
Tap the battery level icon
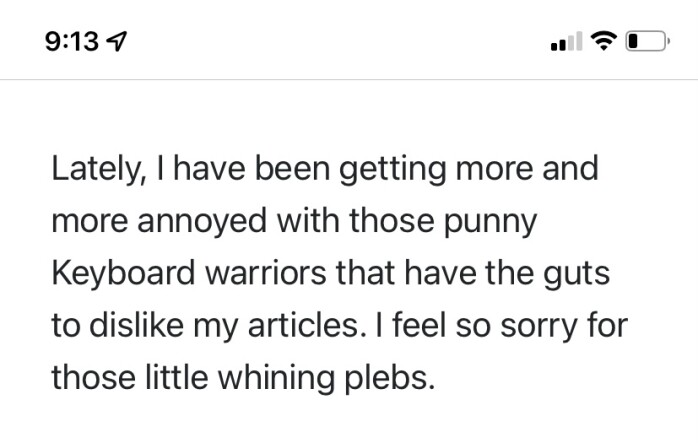648,41
